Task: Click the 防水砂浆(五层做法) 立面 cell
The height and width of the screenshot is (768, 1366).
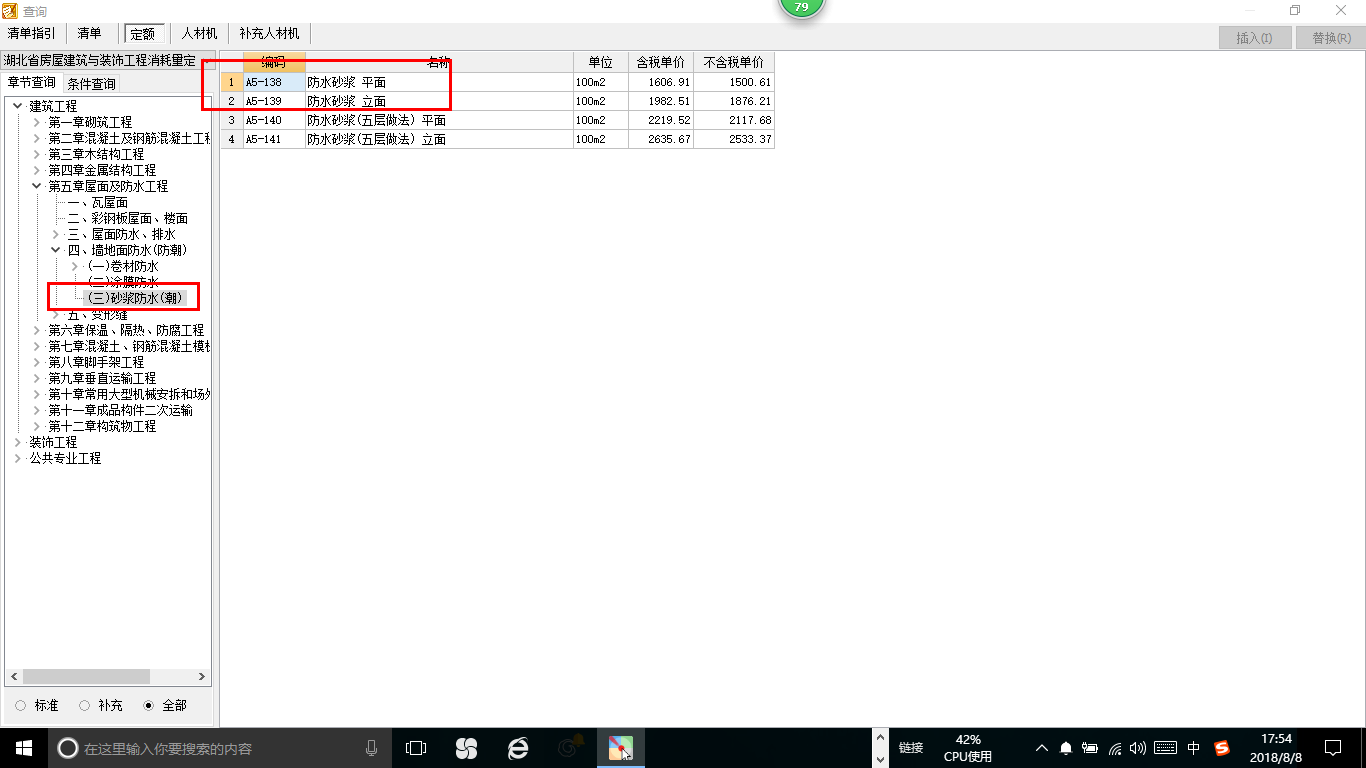Action: pyautogui.click(x=439, y=139)
